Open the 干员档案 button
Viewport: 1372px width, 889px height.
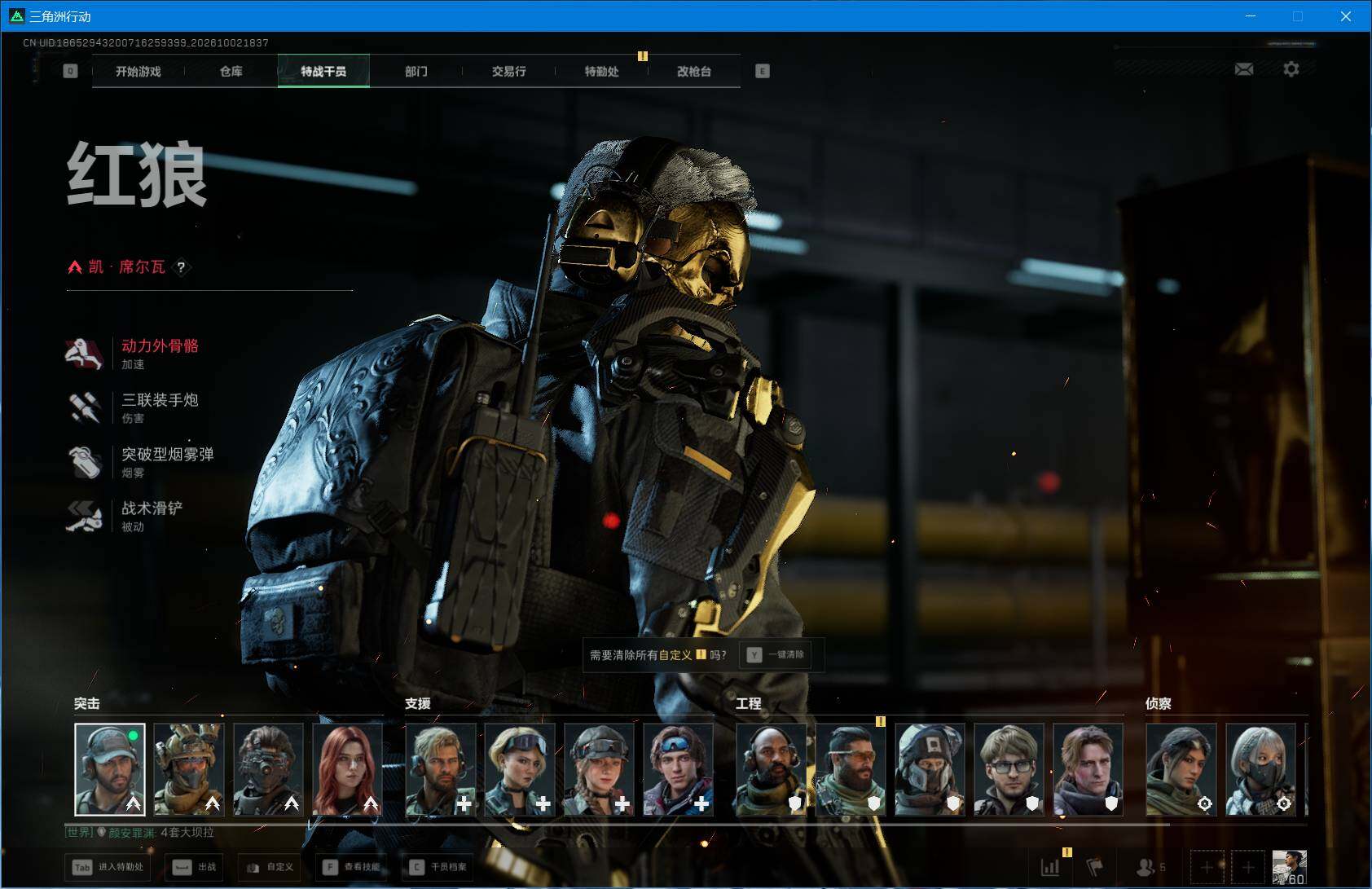coord(438,867)
